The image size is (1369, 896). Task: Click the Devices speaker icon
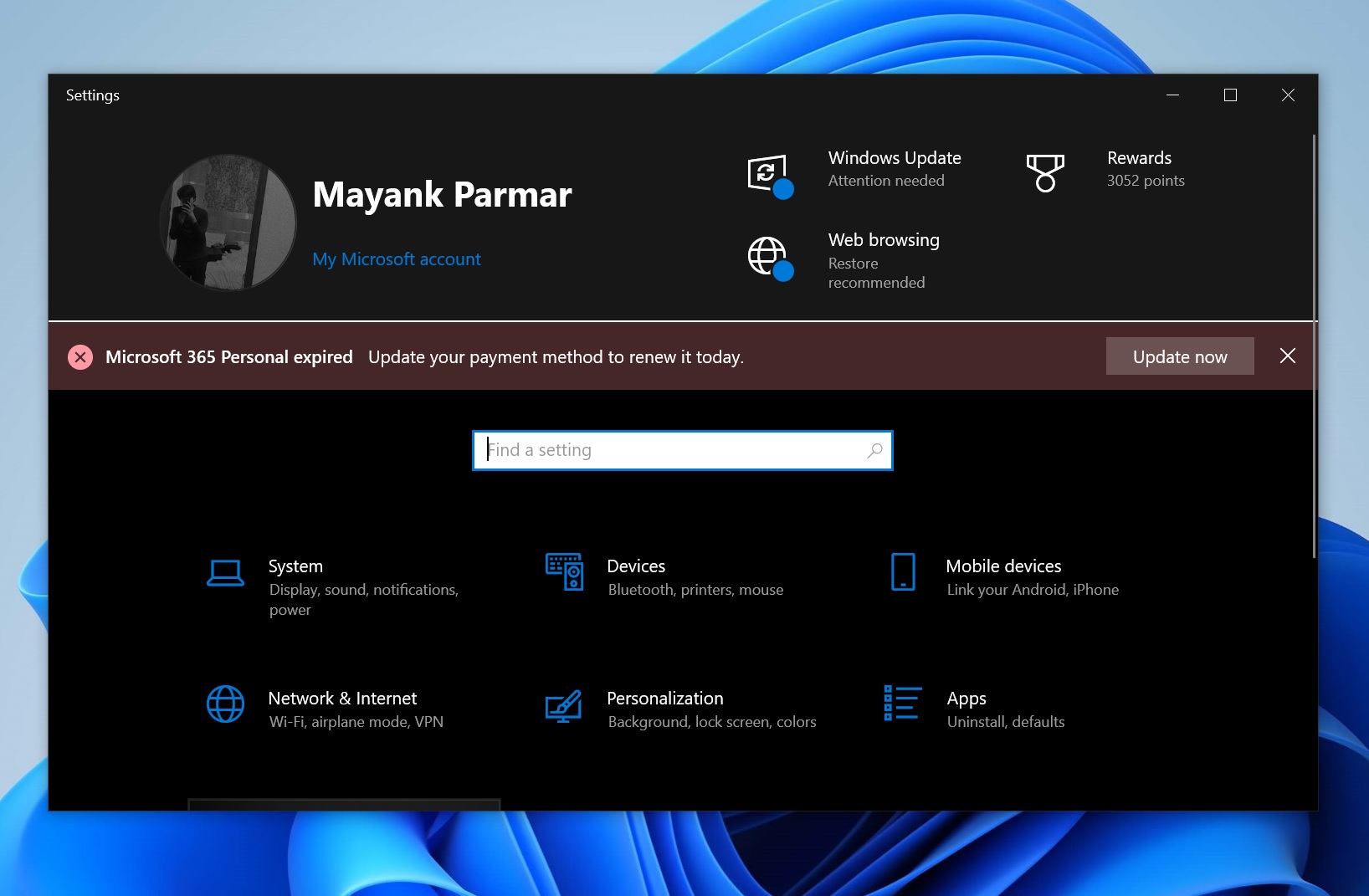(563, 574)
